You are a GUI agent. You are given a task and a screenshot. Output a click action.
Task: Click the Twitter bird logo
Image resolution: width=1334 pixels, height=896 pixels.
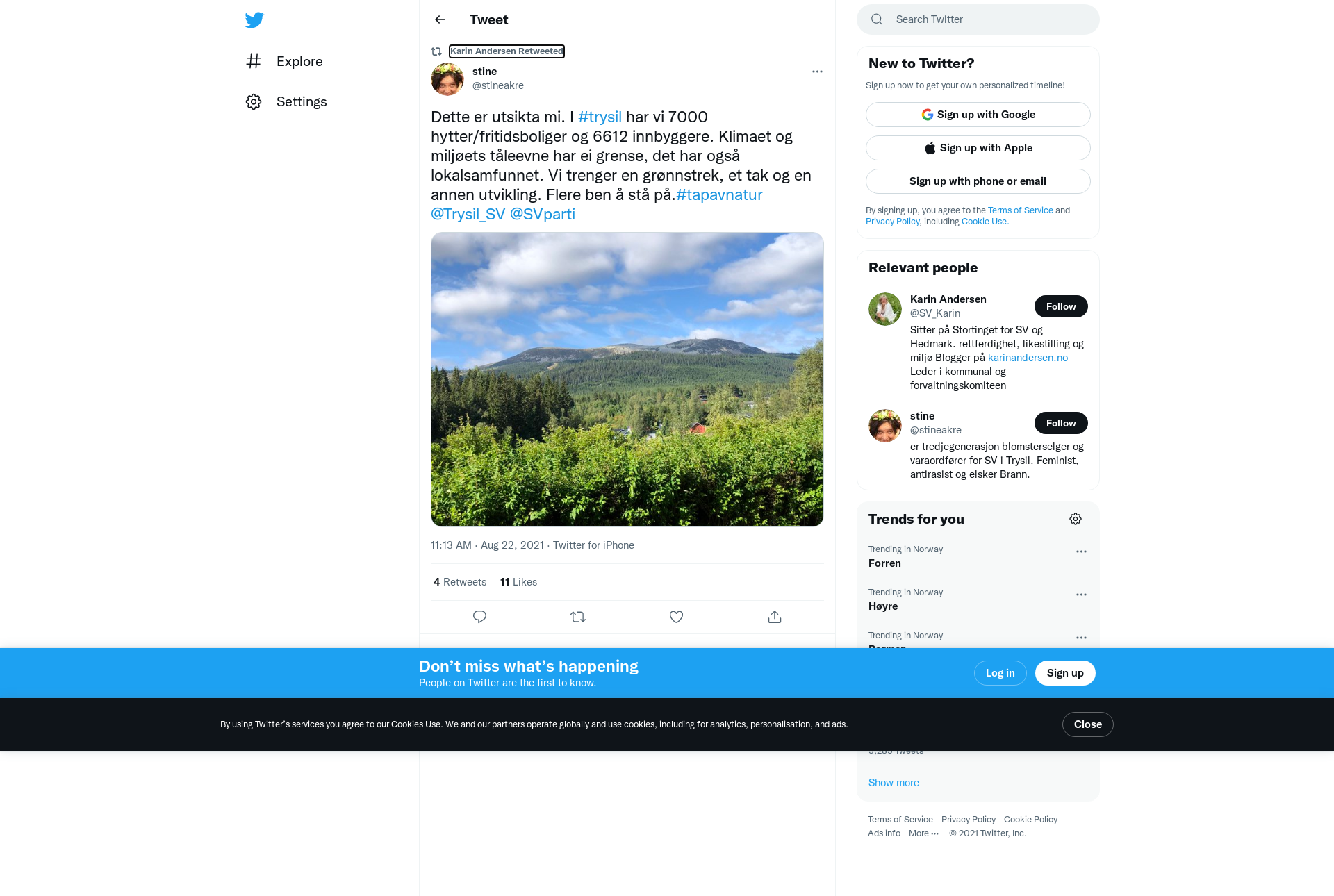(254, 19)
